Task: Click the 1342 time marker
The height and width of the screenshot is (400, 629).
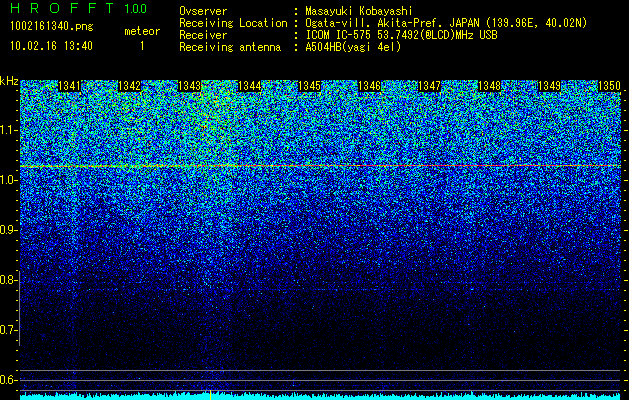Action: pyautogui.click(x=130, y=86)
